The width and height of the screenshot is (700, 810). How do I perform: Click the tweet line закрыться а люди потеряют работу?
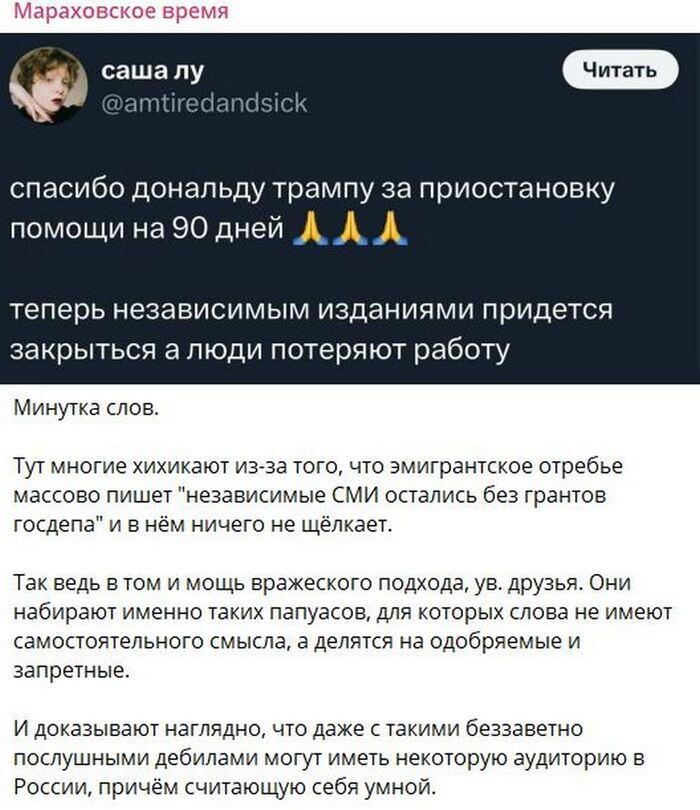coord(261,350)
